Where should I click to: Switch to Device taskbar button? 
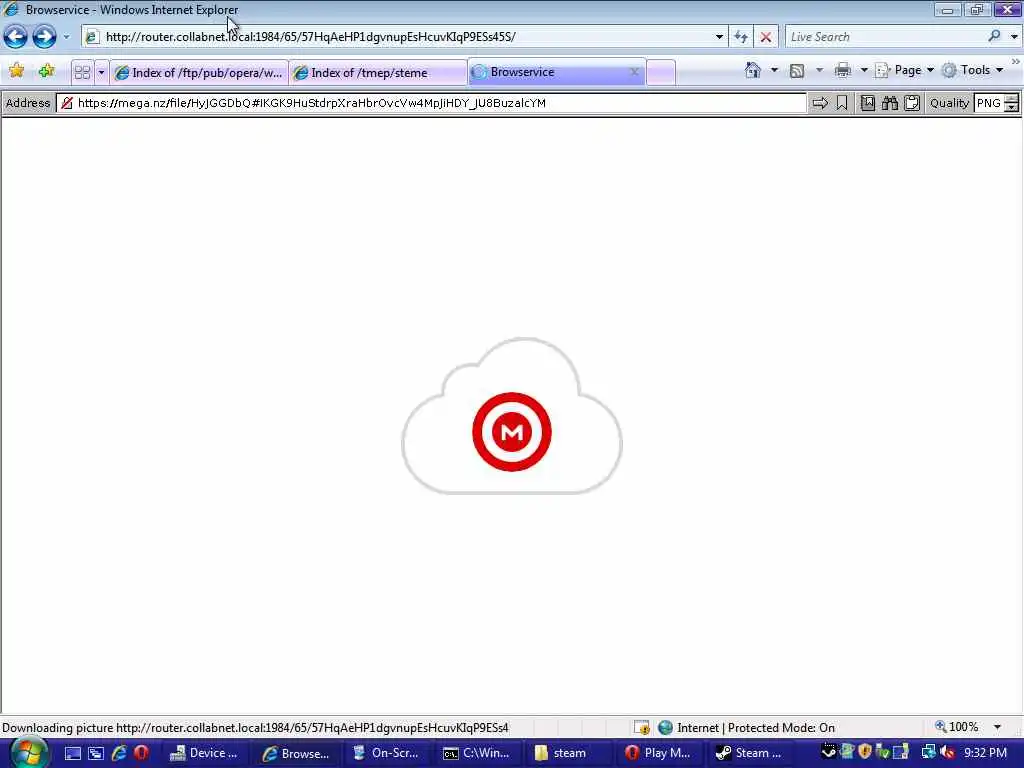click(204, 753)
